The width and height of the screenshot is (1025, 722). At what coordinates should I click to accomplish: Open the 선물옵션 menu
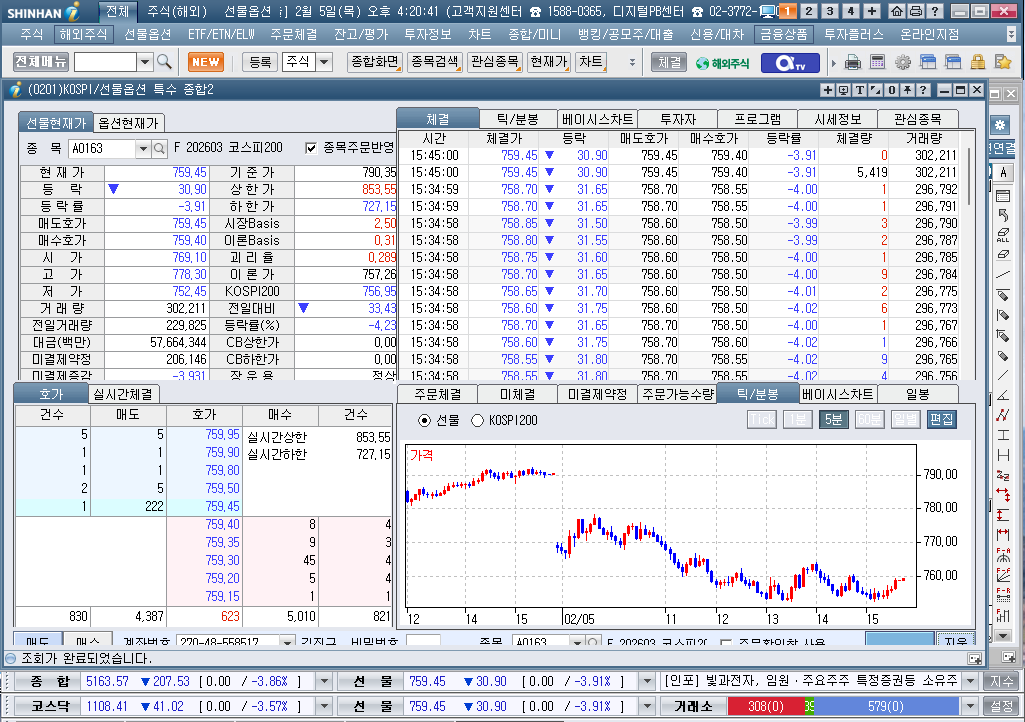click(148, 35)
